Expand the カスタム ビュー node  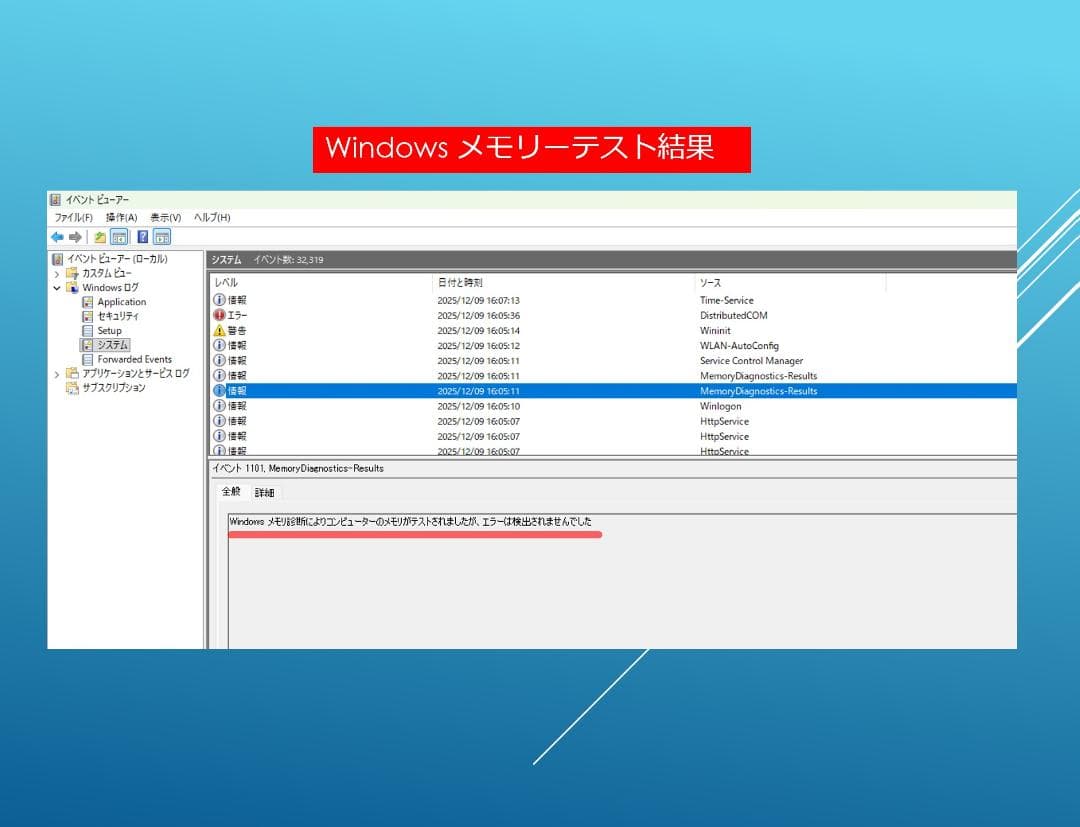[x=56, y=272]
